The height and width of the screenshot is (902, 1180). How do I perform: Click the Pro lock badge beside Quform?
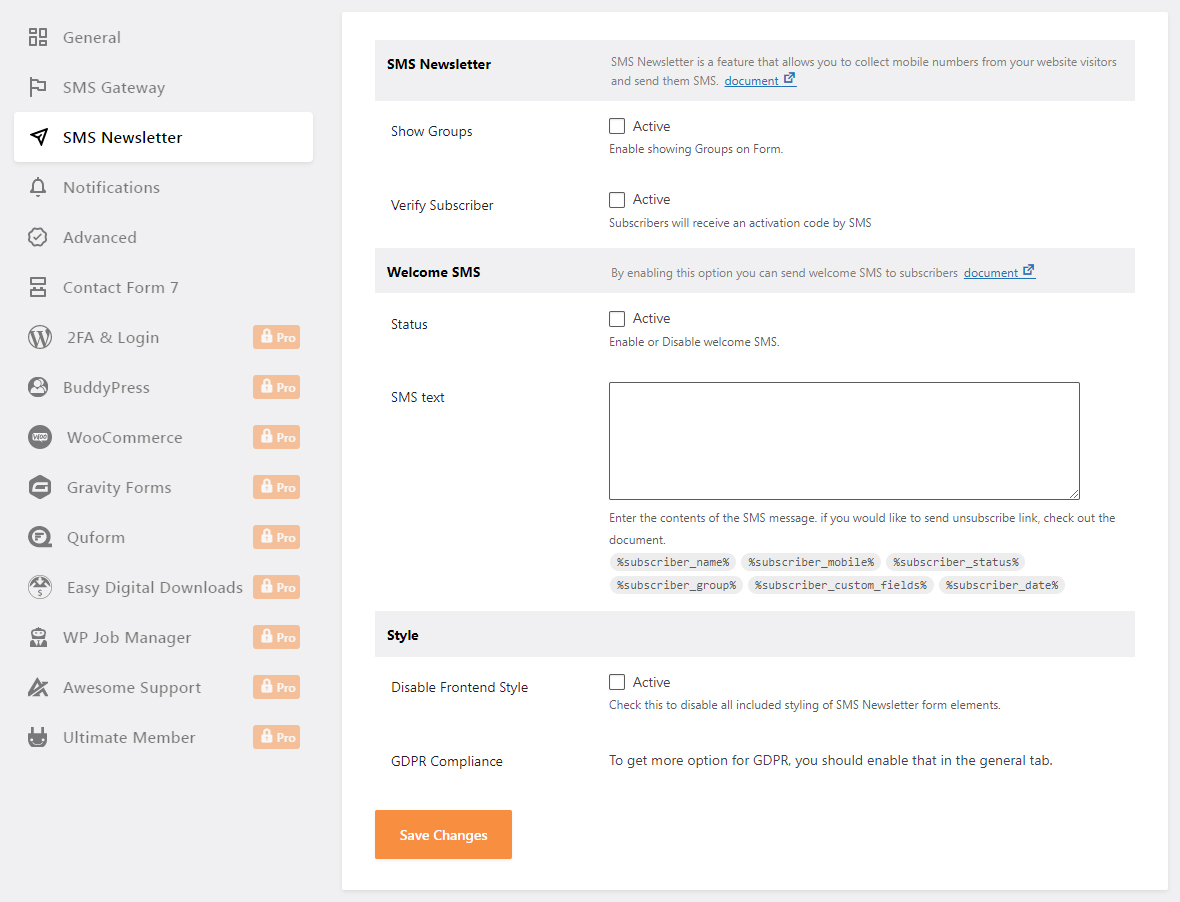point(276,538)
